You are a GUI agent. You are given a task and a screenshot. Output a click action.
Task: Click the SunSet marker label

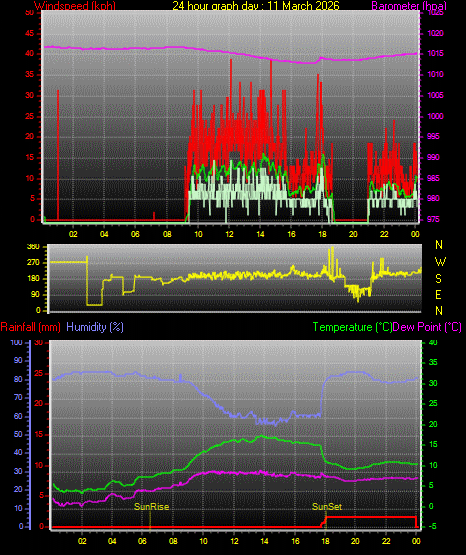[x=327, y=507]
